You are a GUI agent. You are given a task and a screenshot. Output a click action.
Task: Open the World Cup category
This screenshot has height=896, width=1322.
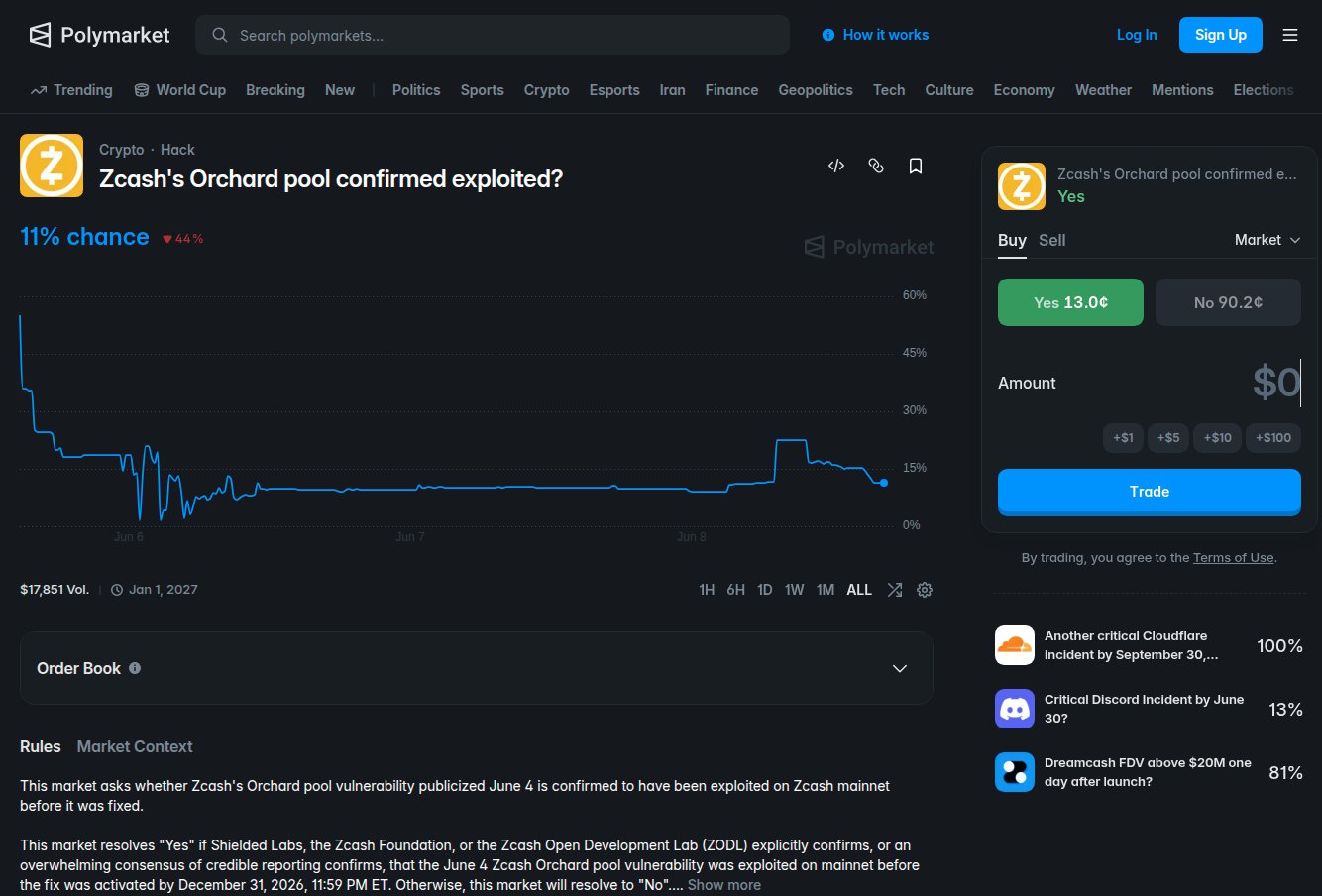[179, 90]
